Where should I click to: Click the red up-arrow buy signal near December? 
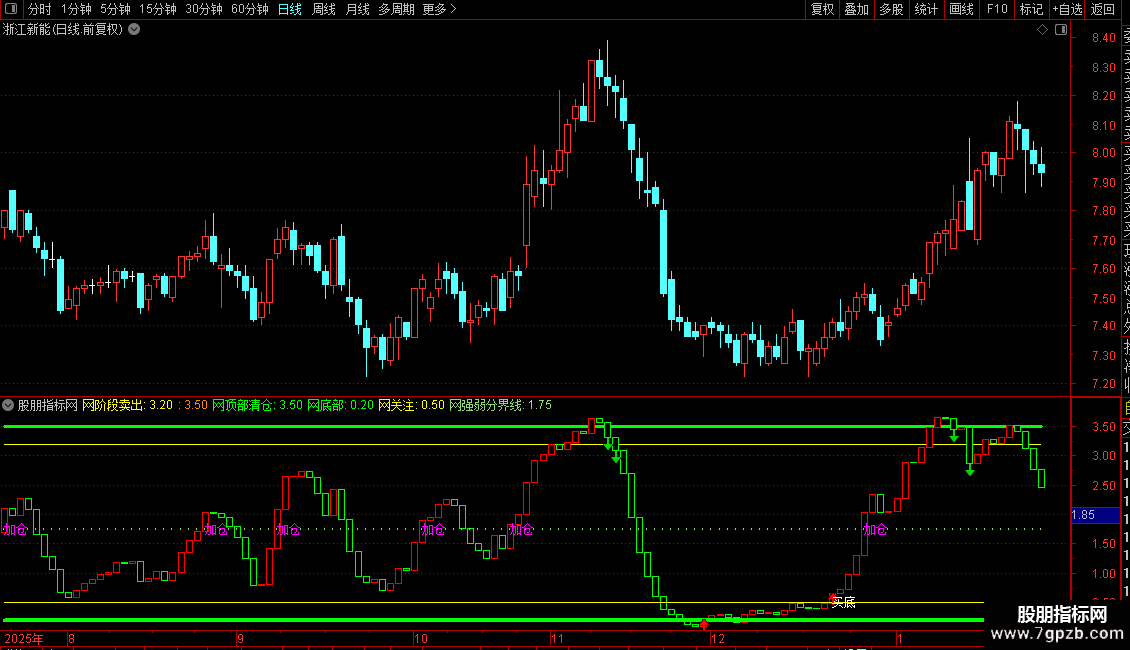[x=704, y=624]
